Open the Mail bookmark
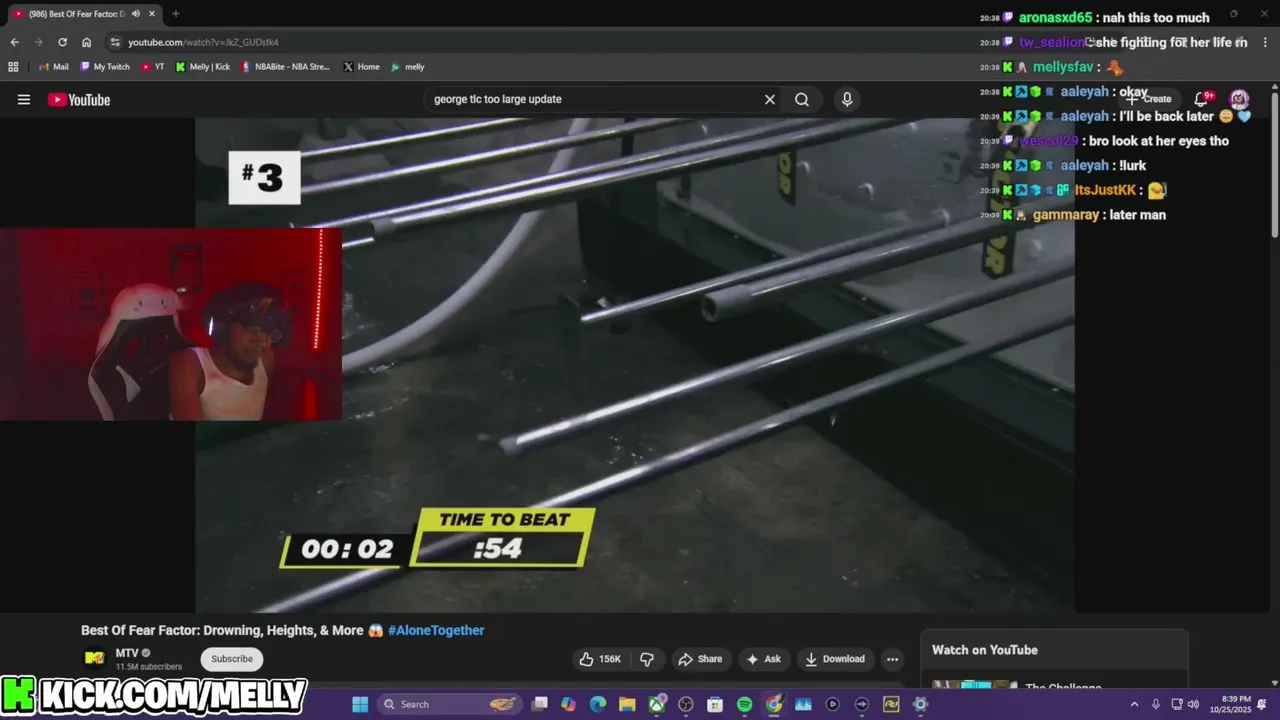The height and width of the screenshot is (720, 1280). pos(54,67)
